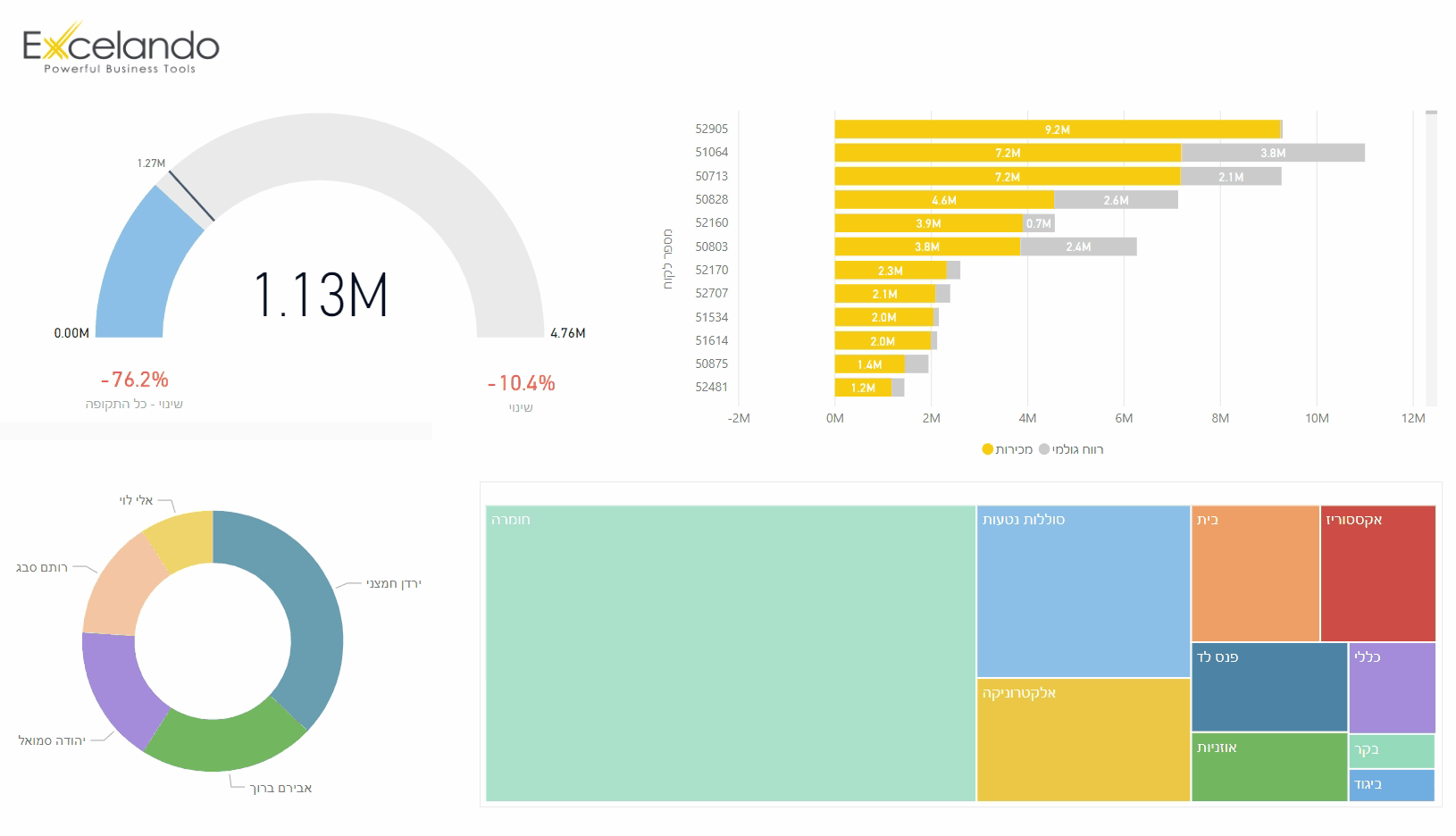Click the 9.2M sales bar for customer 52905
This screenshot has width=1456, height=836.
click(1058, 130)
